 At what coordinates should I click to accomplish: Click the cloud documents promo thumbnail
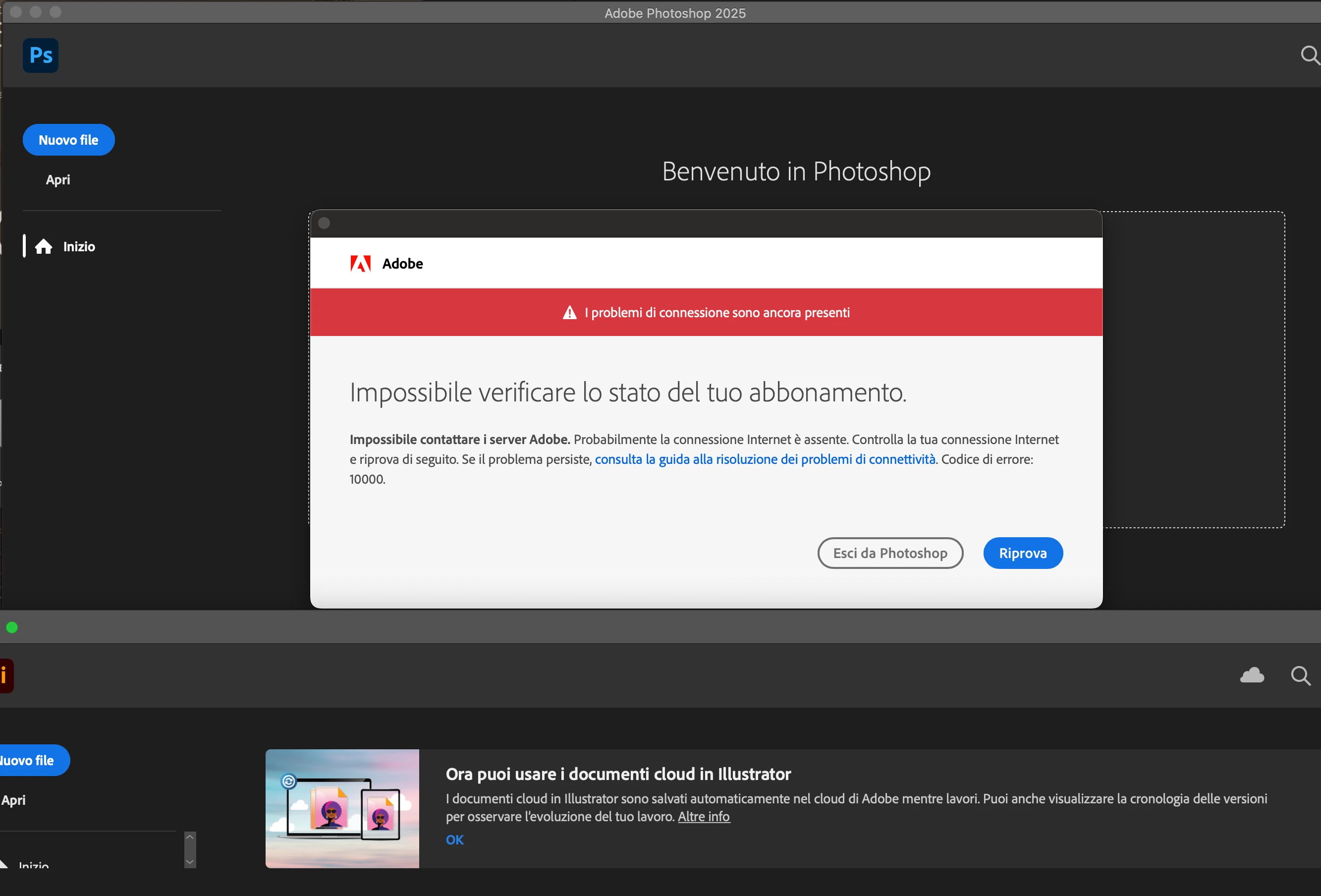coord(342,808)
